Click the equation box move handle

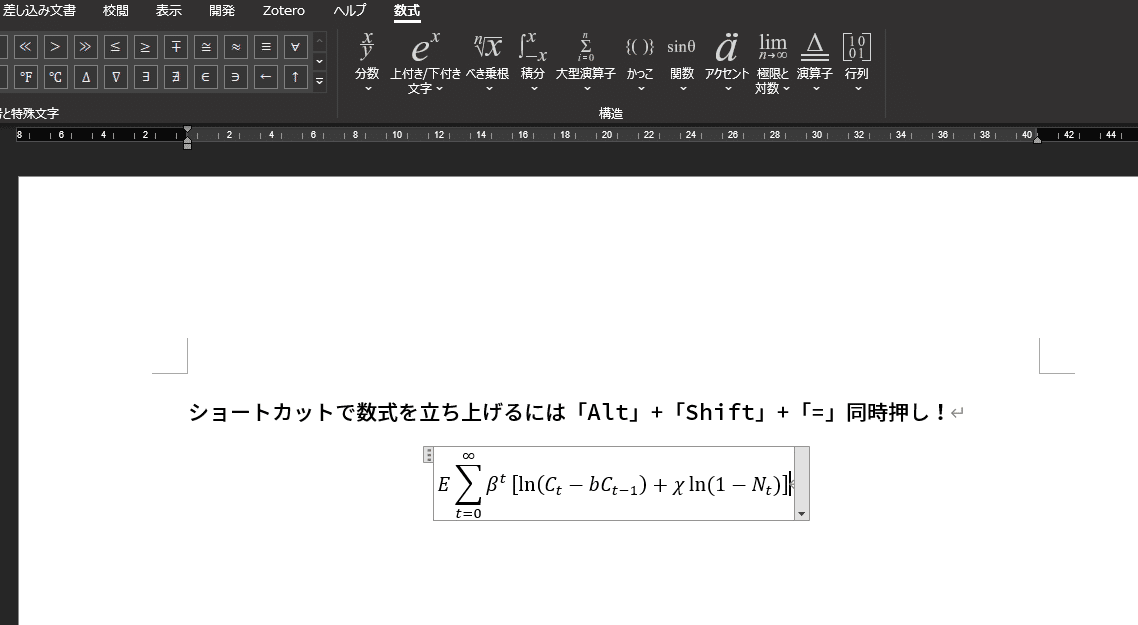point(428,454)
